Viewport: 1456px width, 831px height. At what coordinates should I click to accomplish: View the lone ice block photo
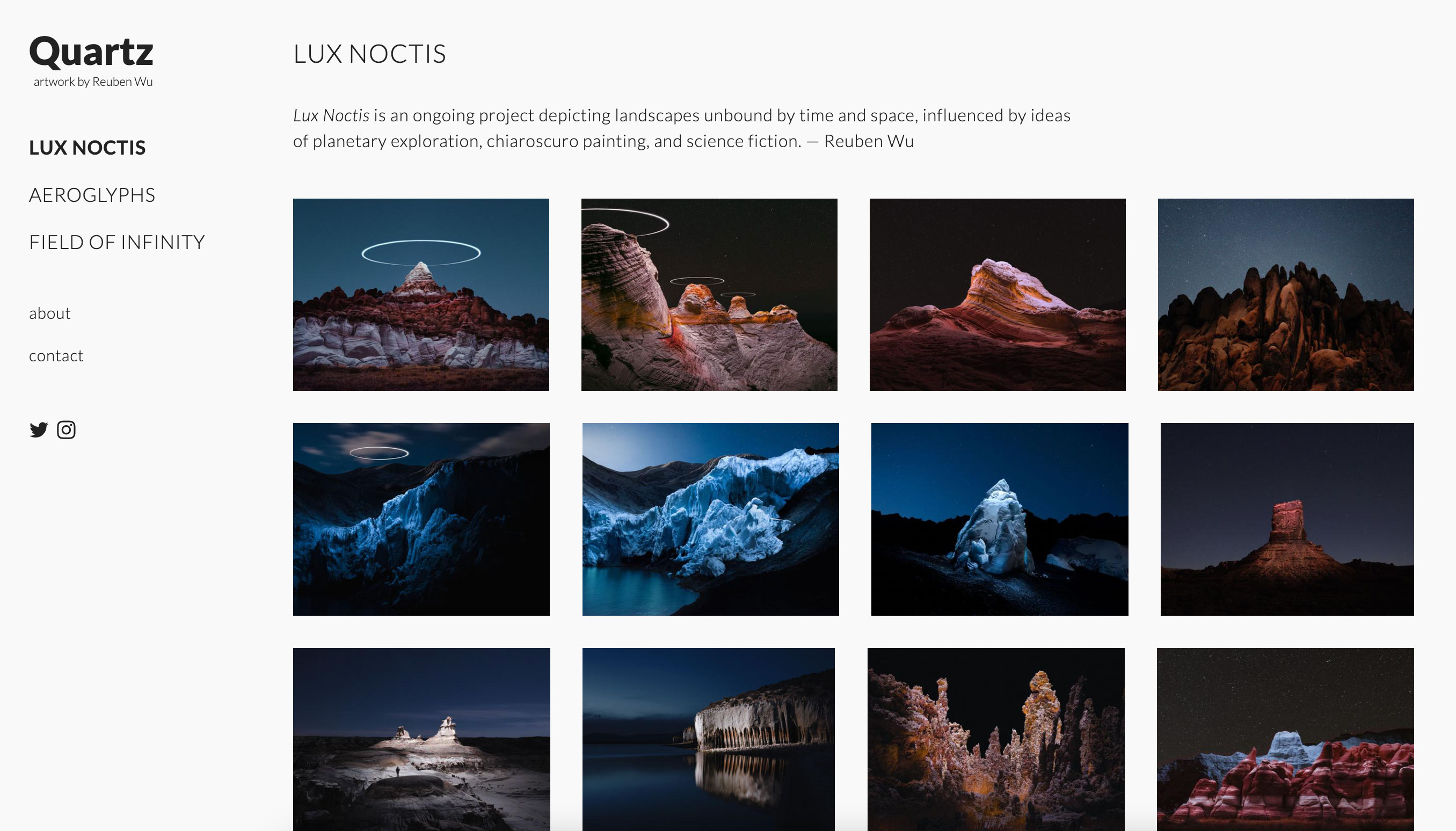coord(1000,519)
